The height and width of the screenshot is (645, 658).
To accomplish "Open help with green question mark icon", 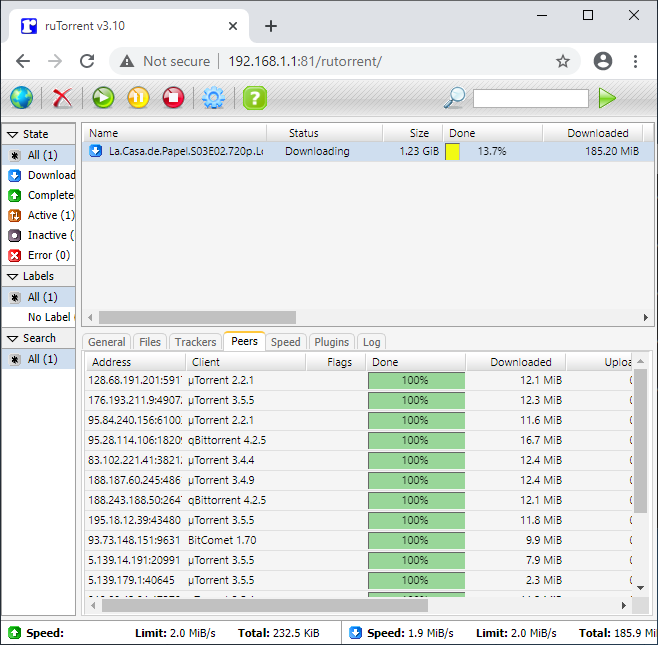I will (x=255, y=98).
